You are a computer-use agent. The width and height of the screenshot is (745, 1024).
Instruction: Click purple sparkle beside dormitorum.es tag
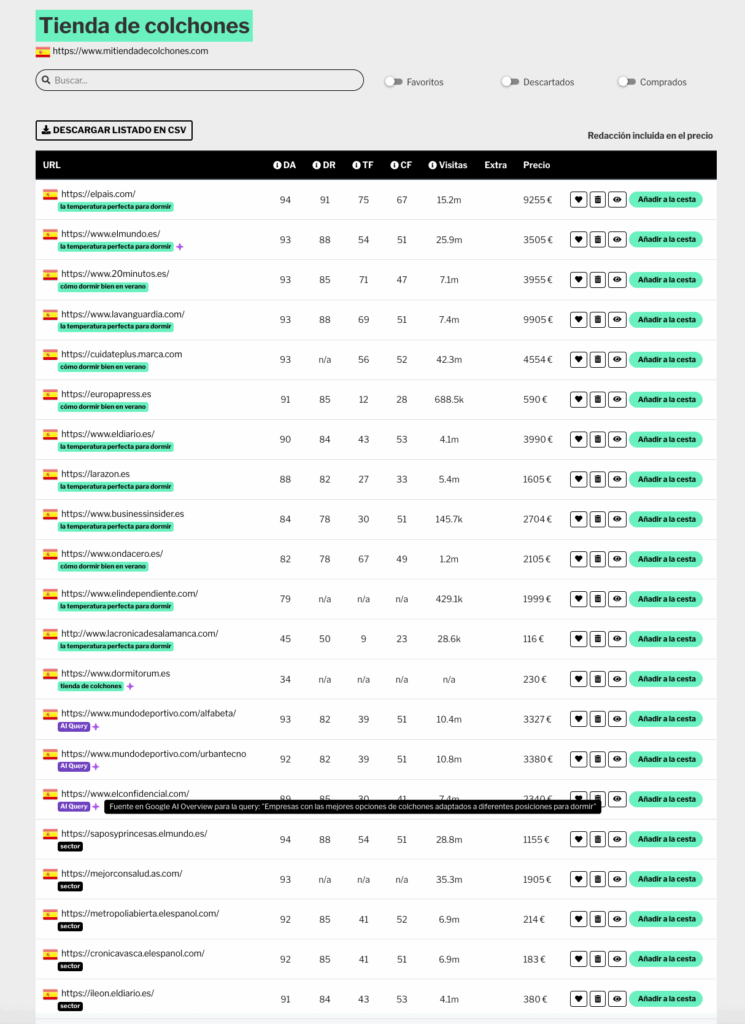[130, 686]
